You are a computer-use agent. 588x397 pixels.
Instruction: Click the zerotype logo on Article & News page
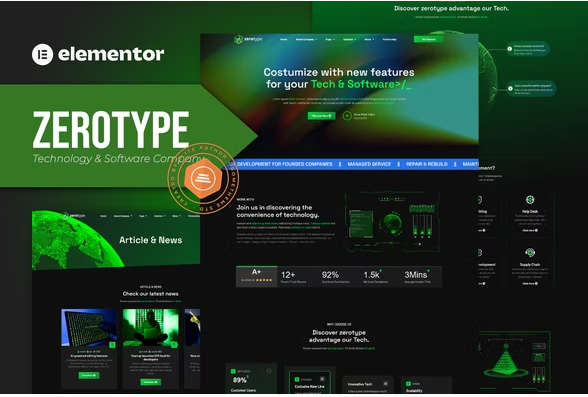coord(74,216)
